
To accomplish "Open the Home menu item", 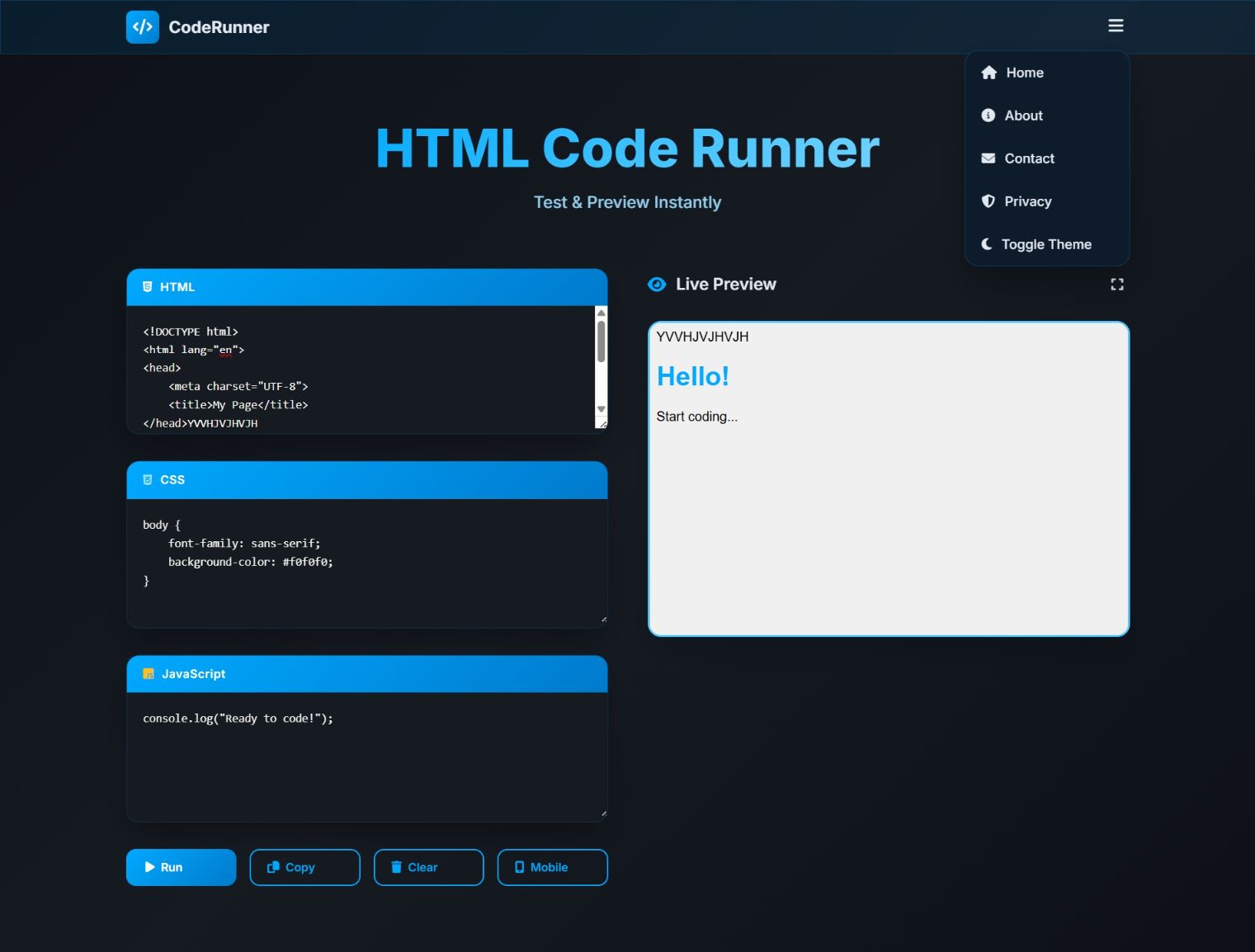I will [1024, 73].
